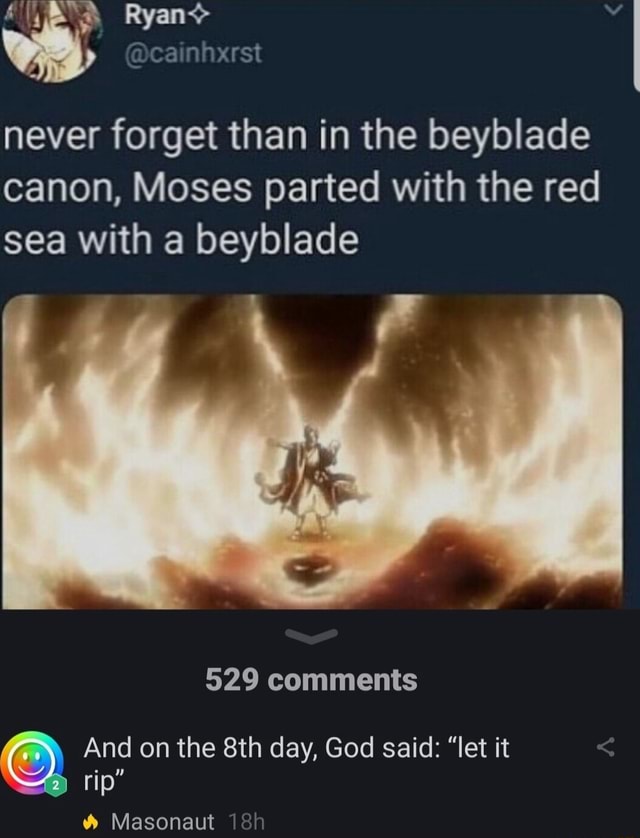Open Ryan's profile avatar picture
Screen dimensions: 640x838
point(50,37)
